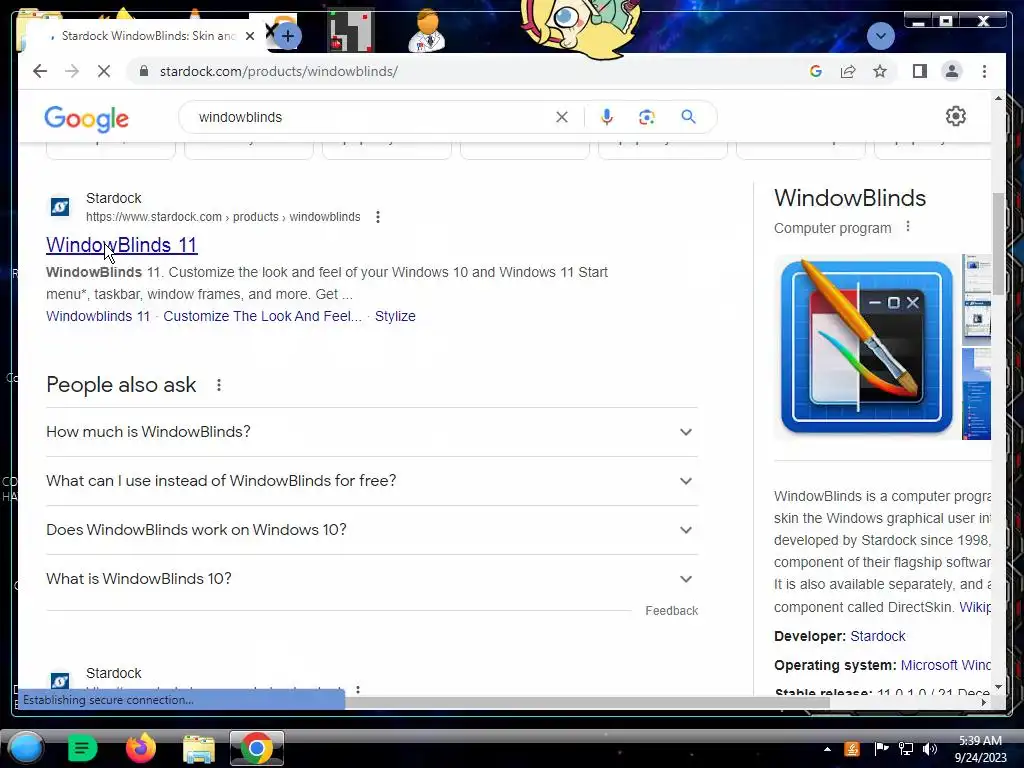
Task: Open Customize The Look And Feel sitelink
Action: [263, 316]
